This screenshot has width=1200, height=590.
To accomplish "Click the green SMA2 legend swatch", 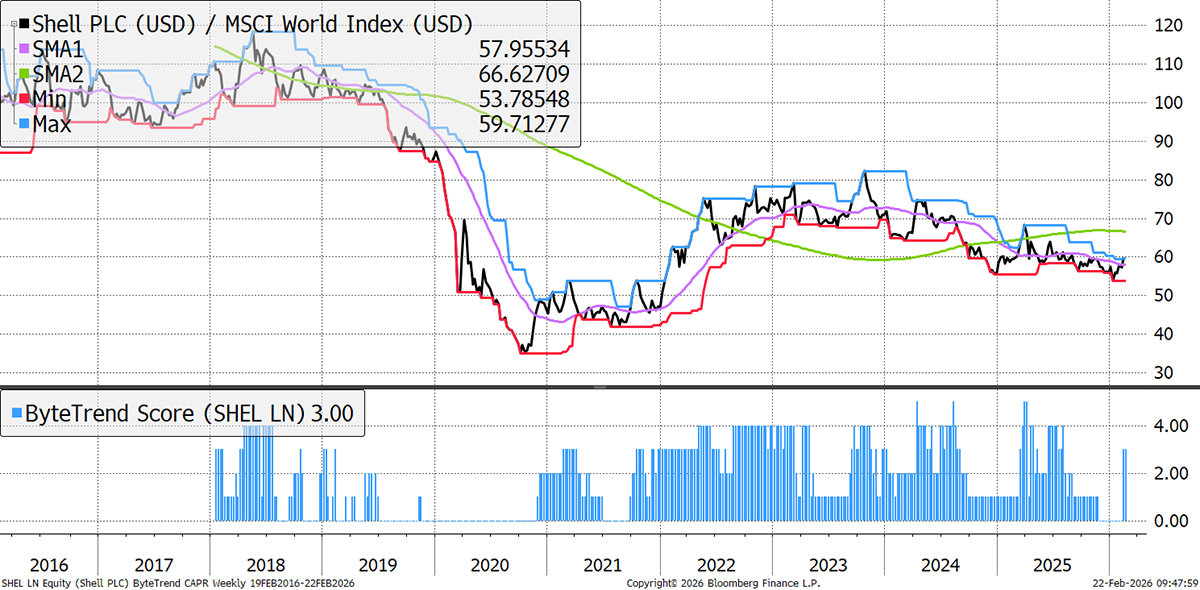I will coord(24,74).
